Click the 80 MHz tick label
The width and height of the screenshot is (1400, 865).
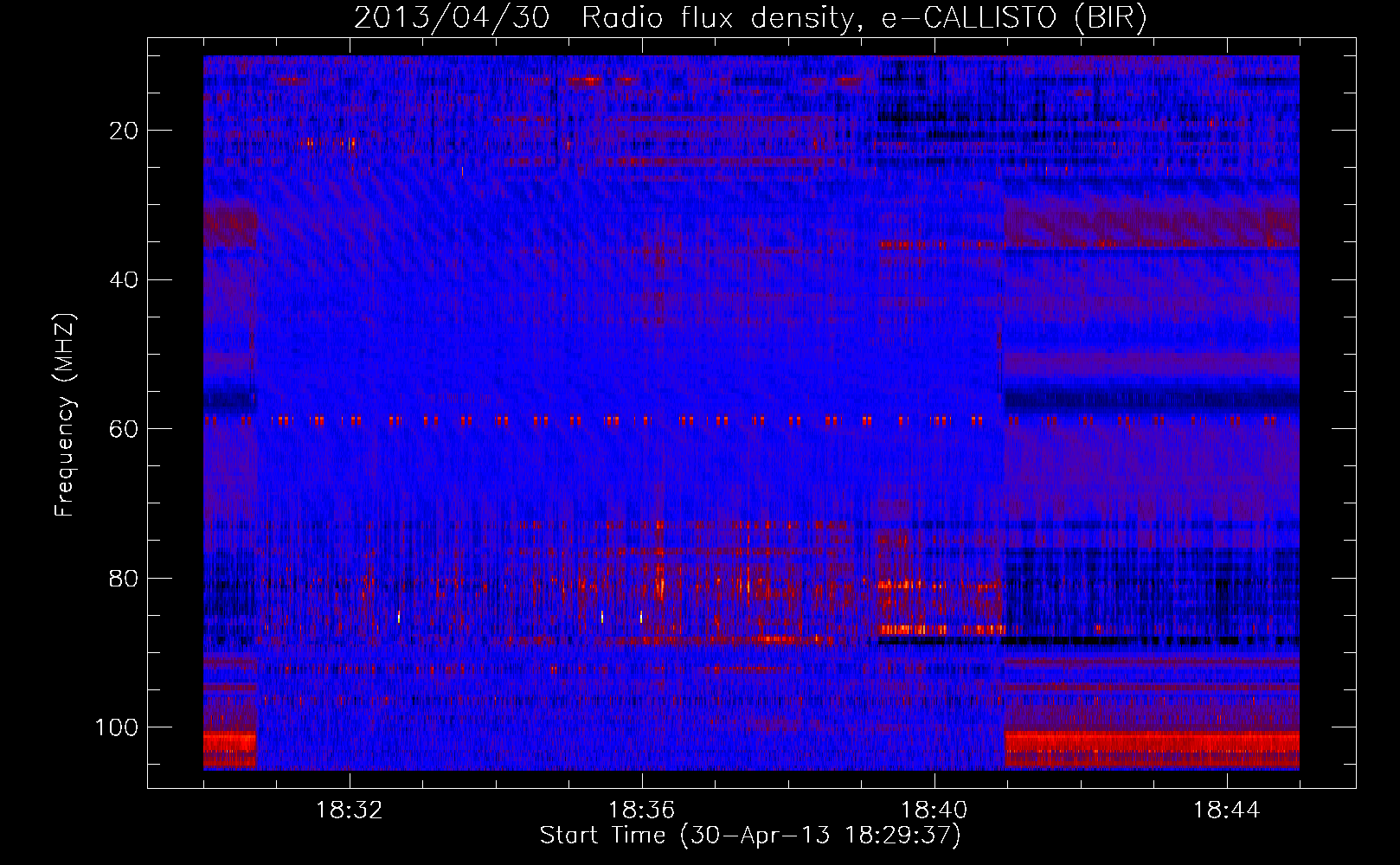click(125, 579)
